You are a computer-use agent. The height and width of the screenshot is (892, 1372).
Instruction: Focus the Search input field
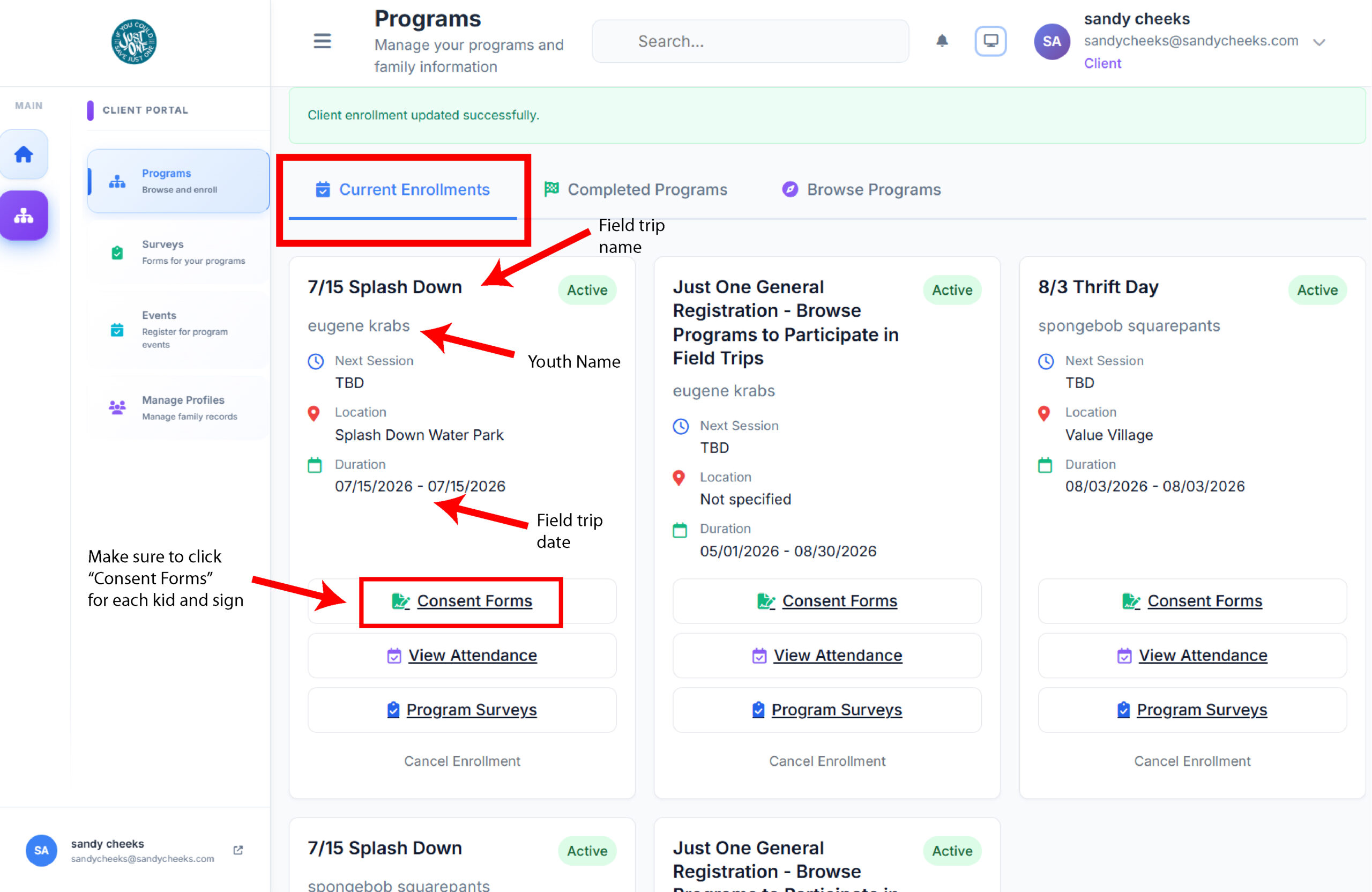click(x=750, y=41)
